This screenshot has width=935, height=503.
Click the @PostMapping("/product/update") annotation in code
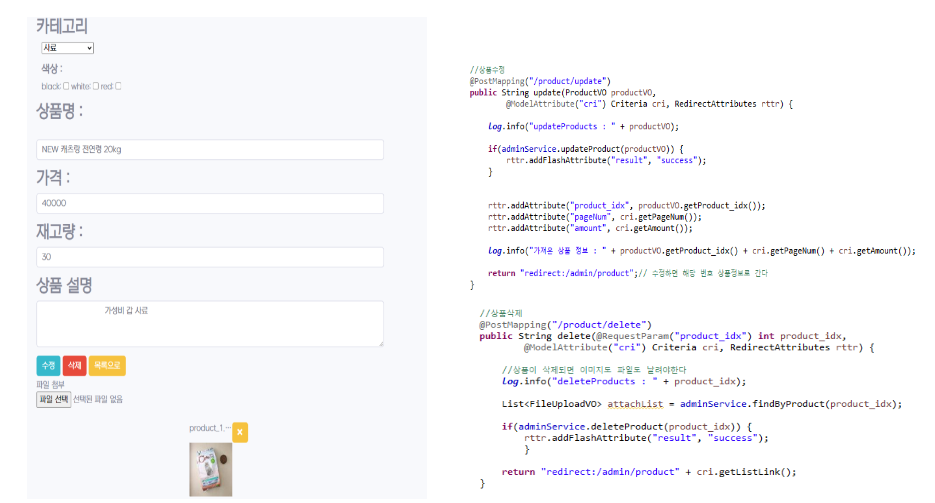click(x=540, y=80)
